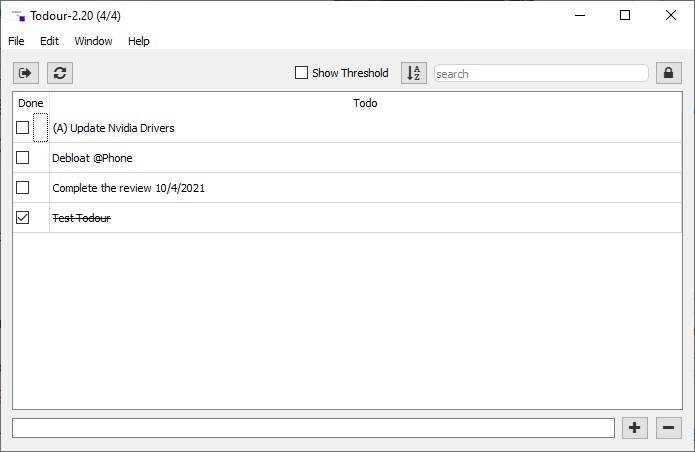The height and width of the screenshot is (452, 695).
Task: Check off Update Nvidia Drivers task
Action: pyautogui.click(x=23, y=128)
